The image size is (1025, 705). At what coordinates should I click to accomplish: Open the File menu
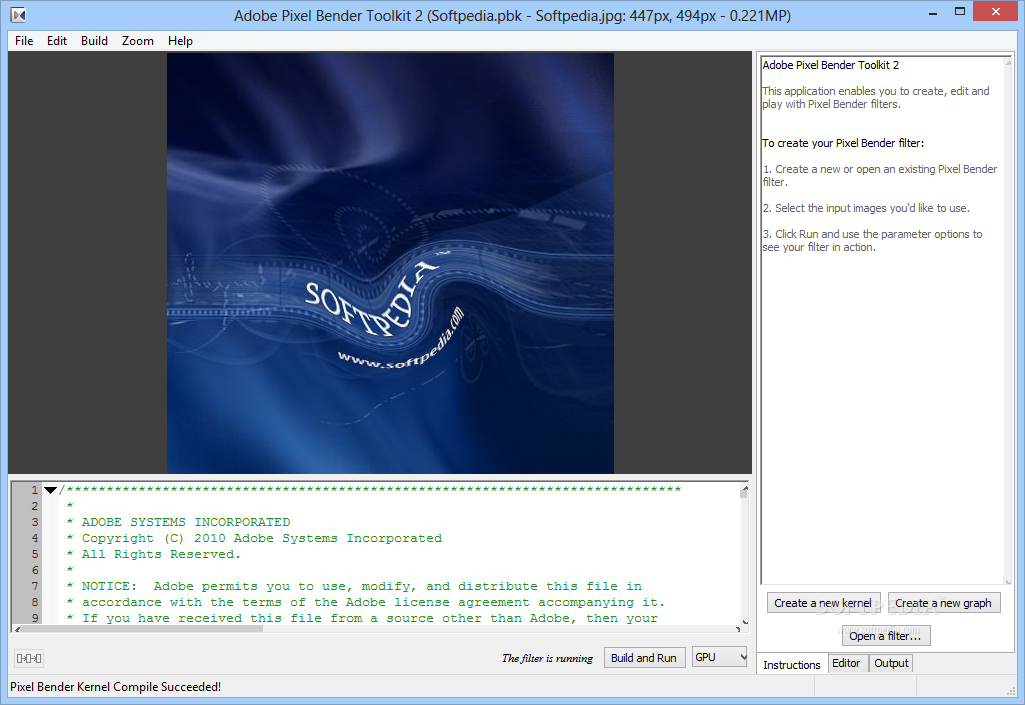tap(24, 41)
